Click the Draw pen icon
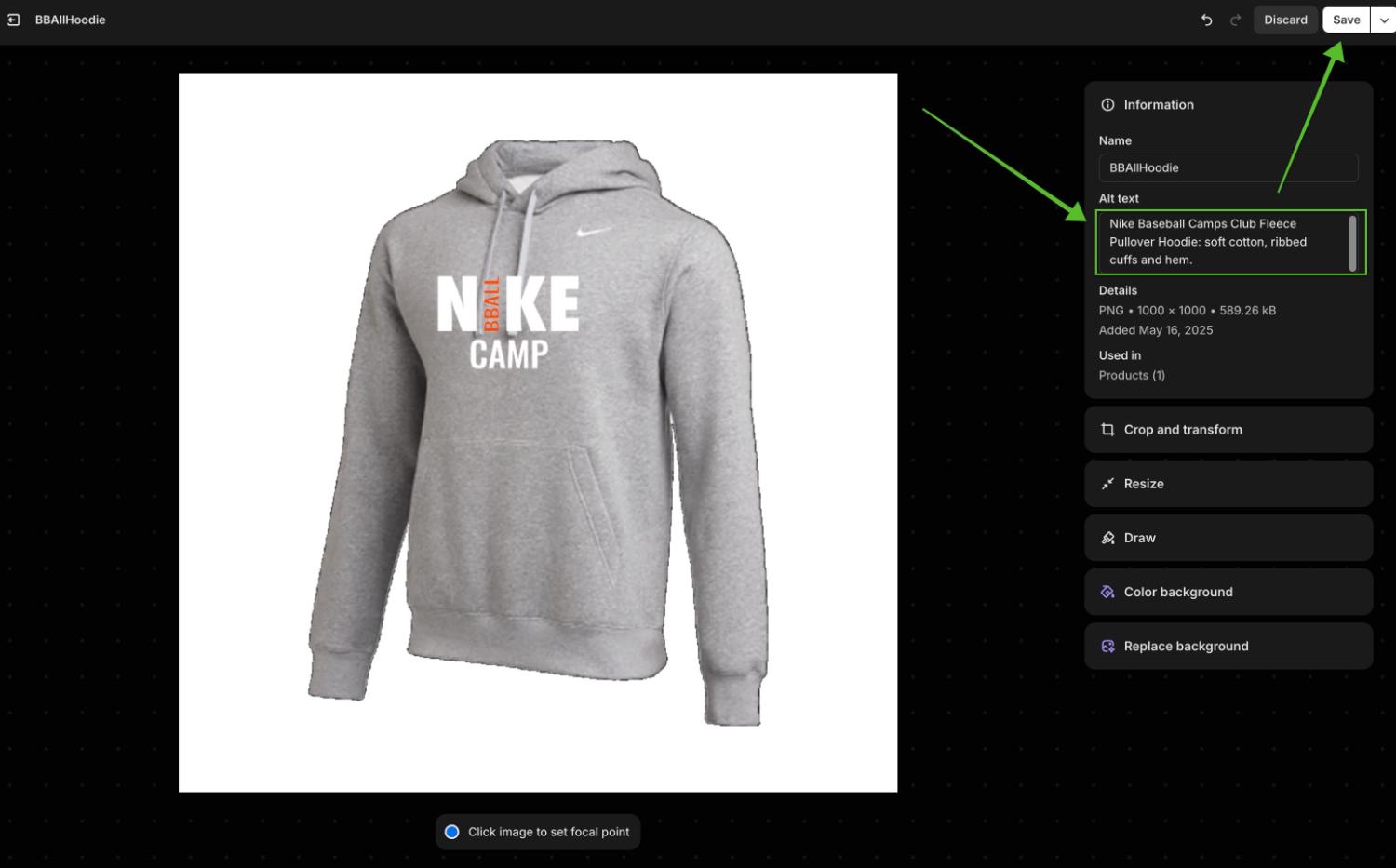The height and width of the screenshot is (868, 1396). point(1107,538)
